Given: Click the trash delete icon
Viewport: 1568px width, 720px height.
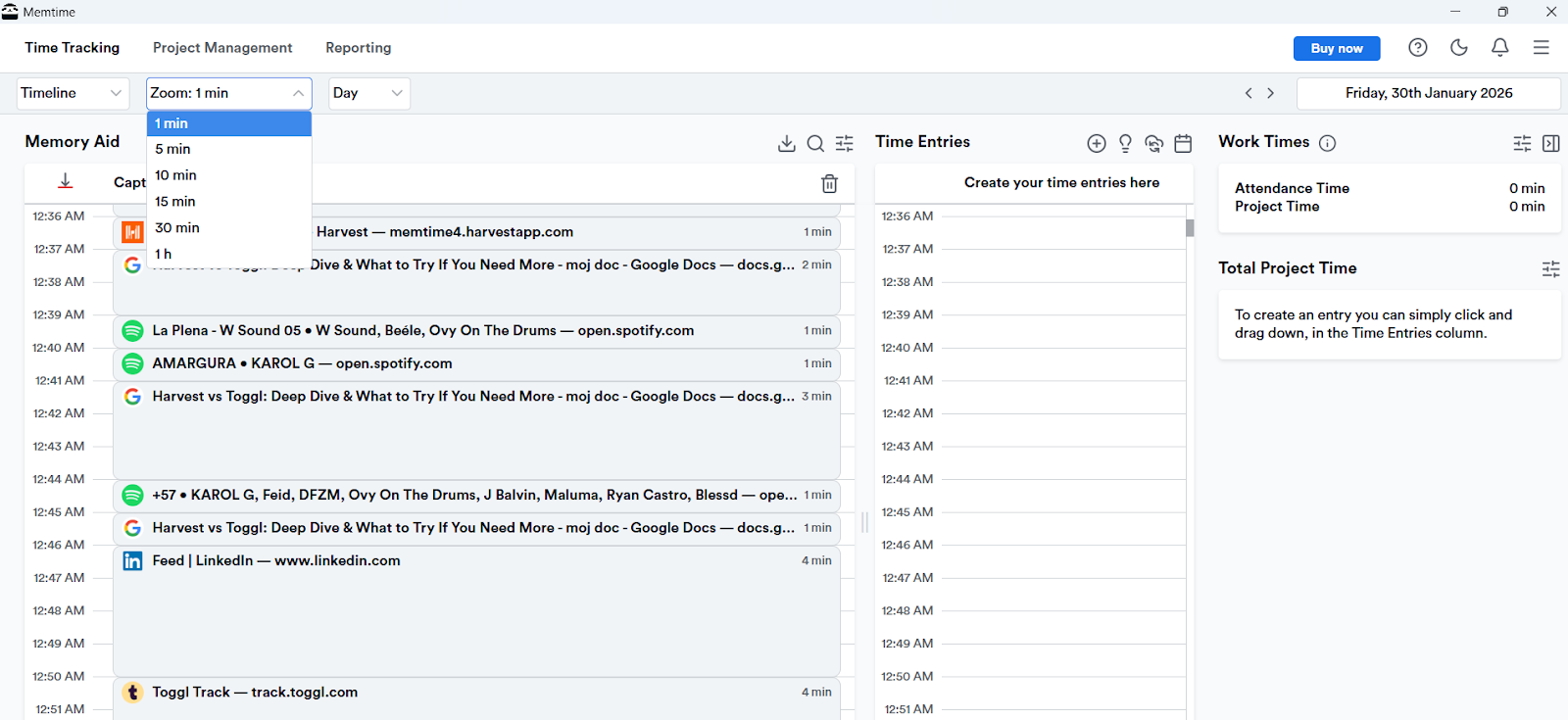Looking at the screenshot, I should pyautogui.click(x=829, y=183).
